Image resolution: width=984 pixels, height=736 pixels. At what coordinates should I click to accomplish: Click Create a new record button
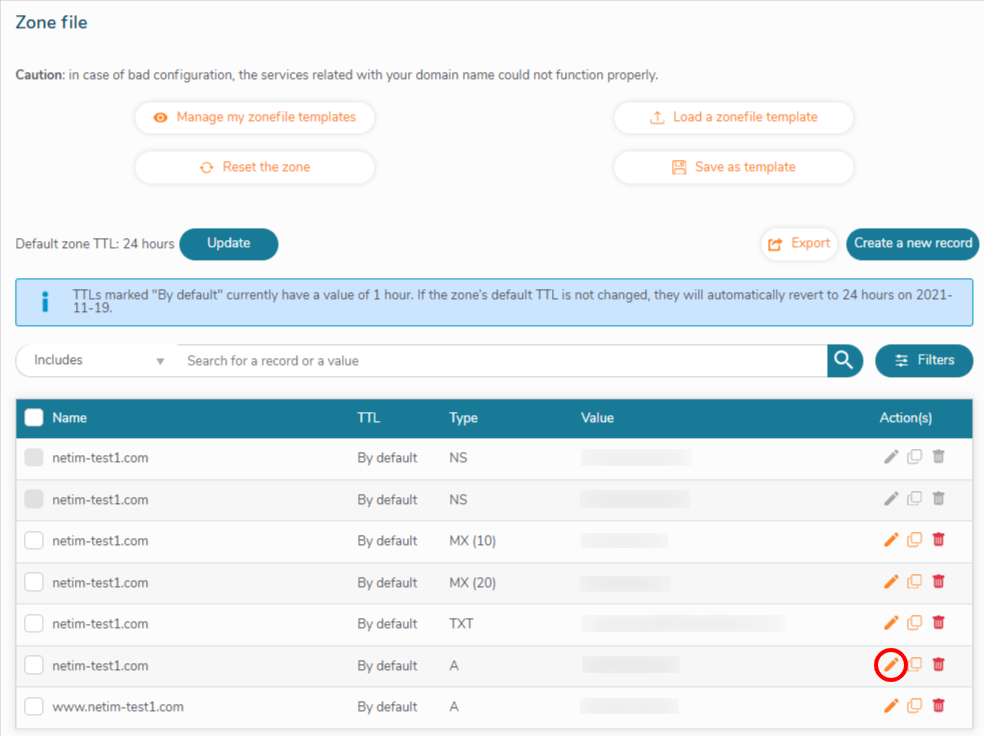pos(912,243)
